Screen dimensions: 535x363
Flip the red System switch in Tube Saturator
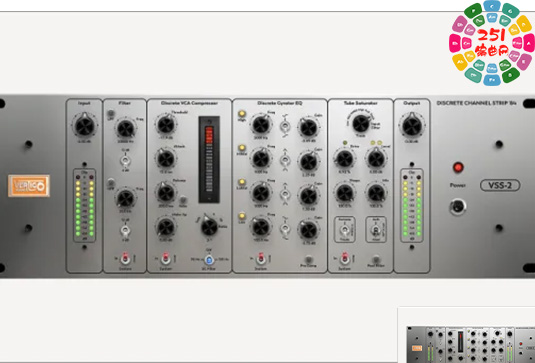pyautogui.click(x=345, y=259)
